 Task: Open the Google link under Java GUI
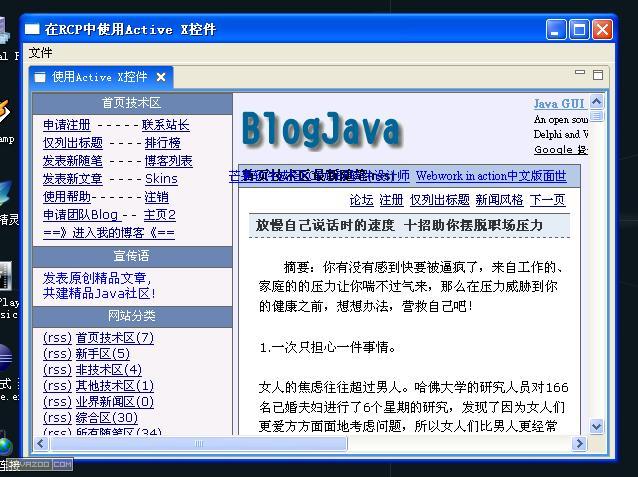click(561, 149)
